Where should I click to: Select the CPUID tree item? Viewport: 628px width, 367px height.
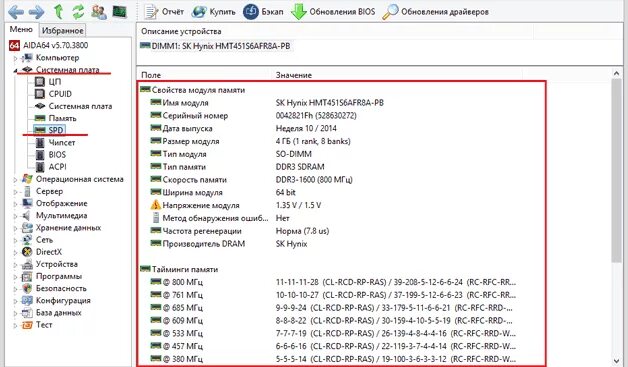click(53, 94)
